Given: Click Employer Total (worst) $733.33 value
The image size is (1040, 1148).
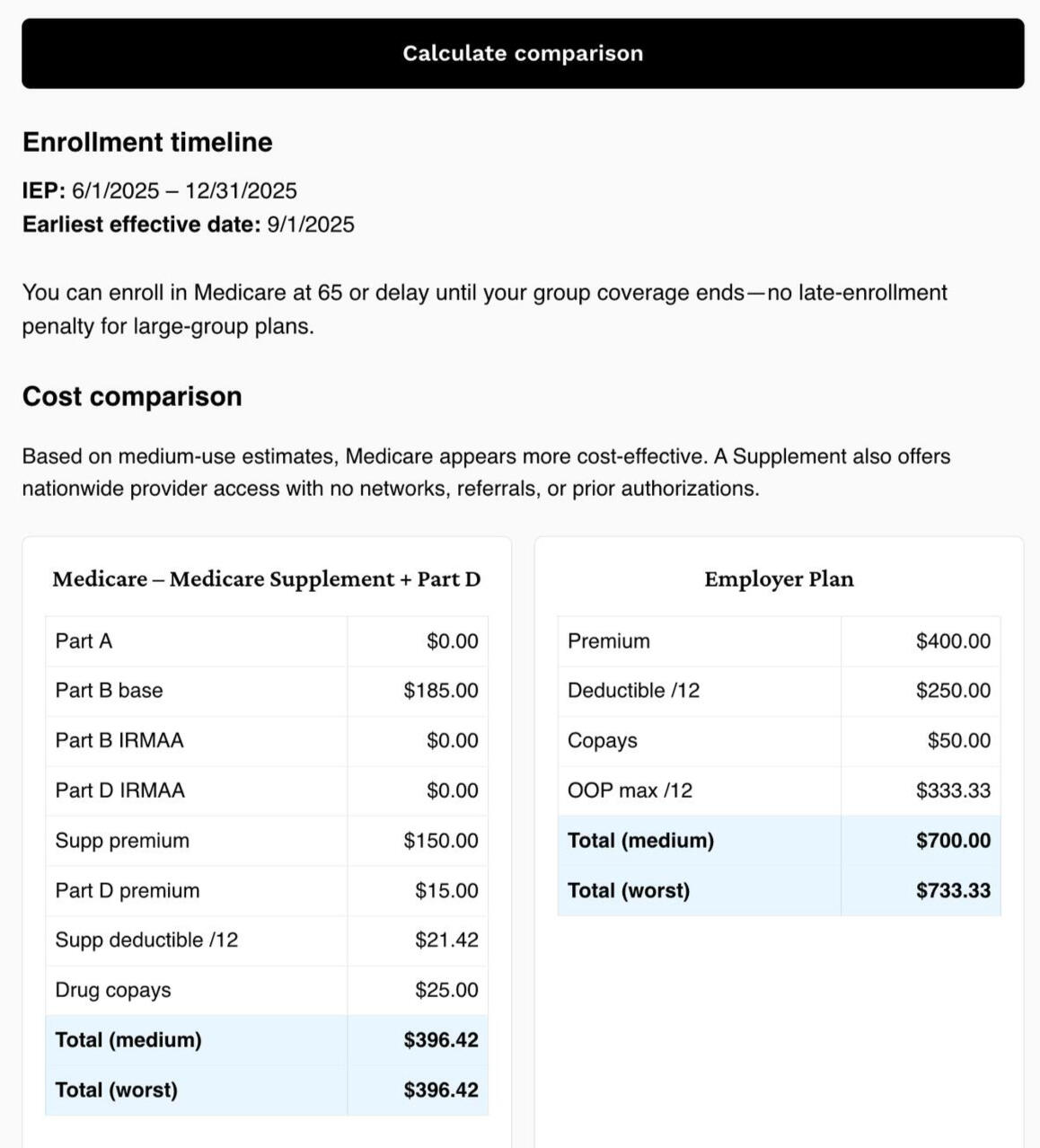Looking at the screenshot, I should tap(953, 890).
